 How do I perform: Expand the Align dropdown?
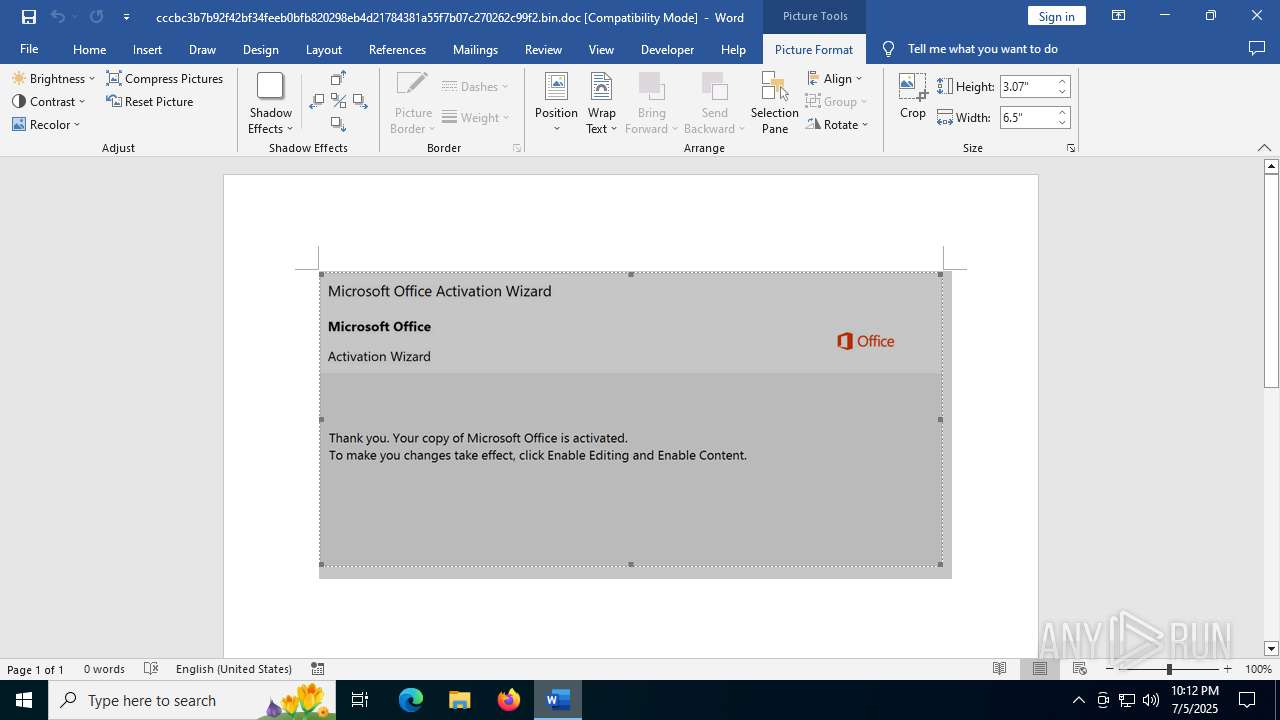[835, 78]
